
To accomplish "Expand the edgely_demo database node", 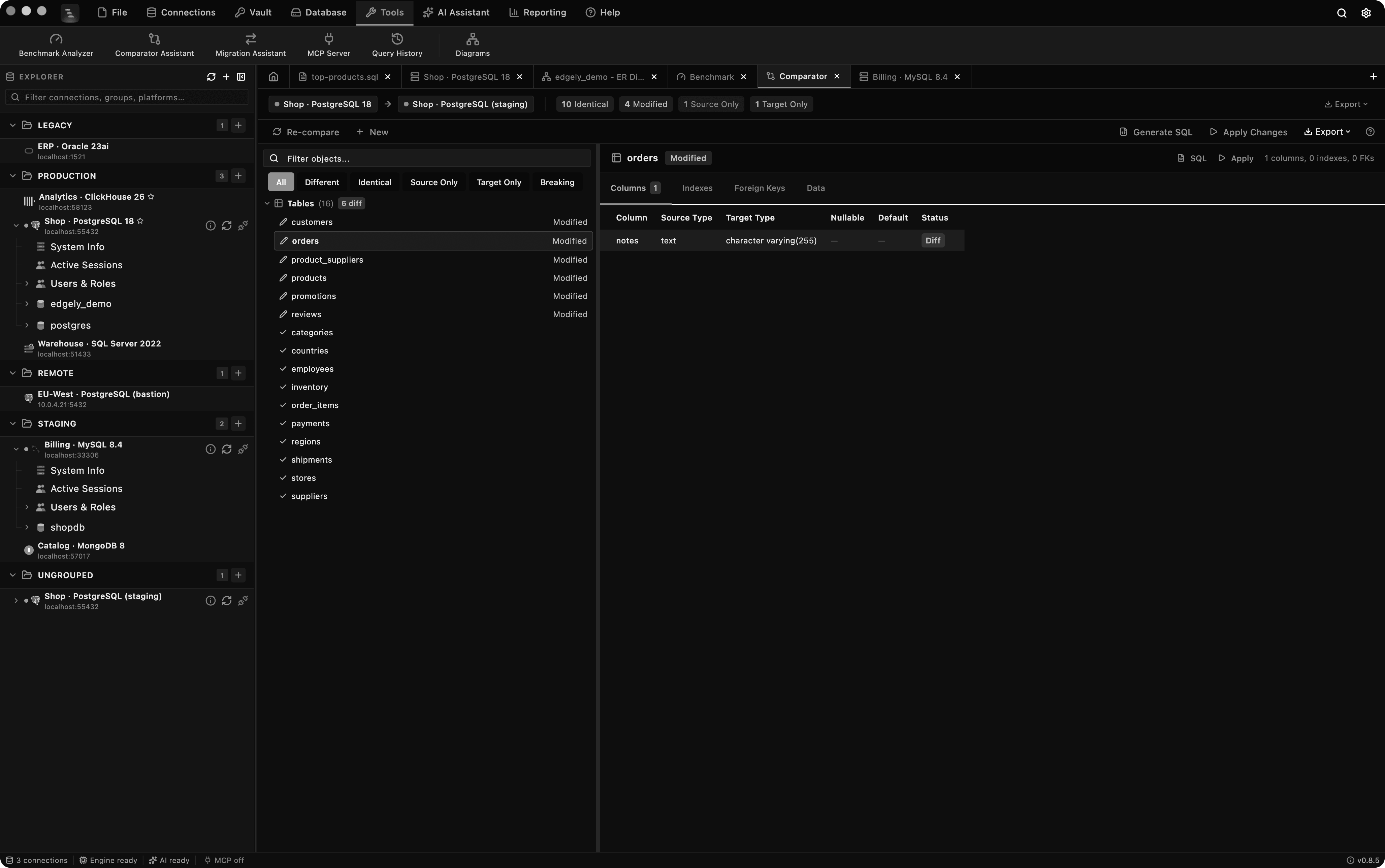I will pyautogui.click(x=26, y=304).
